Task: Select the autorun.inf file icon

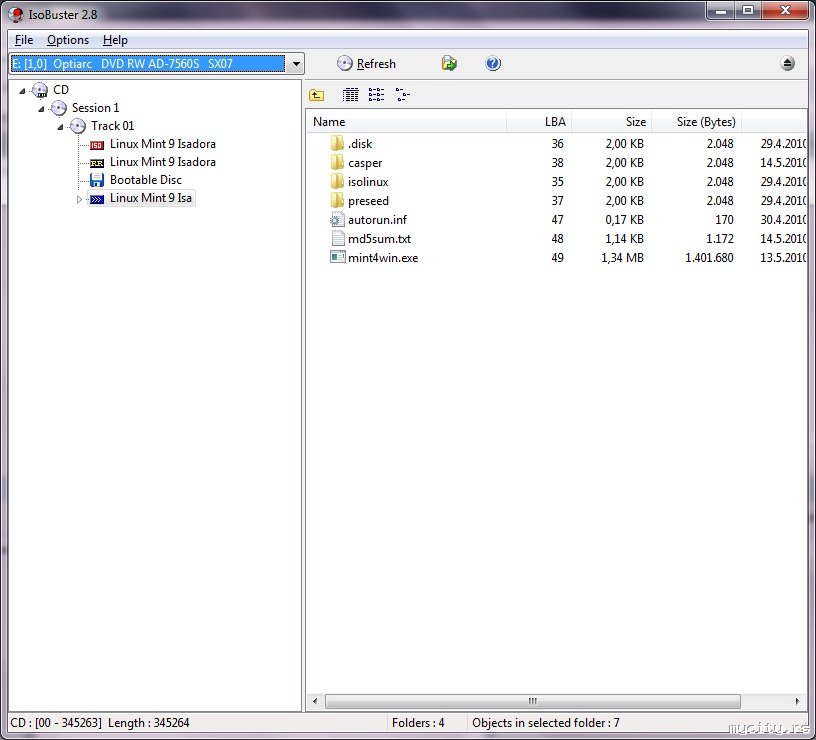Action: (x=337, y=220)
